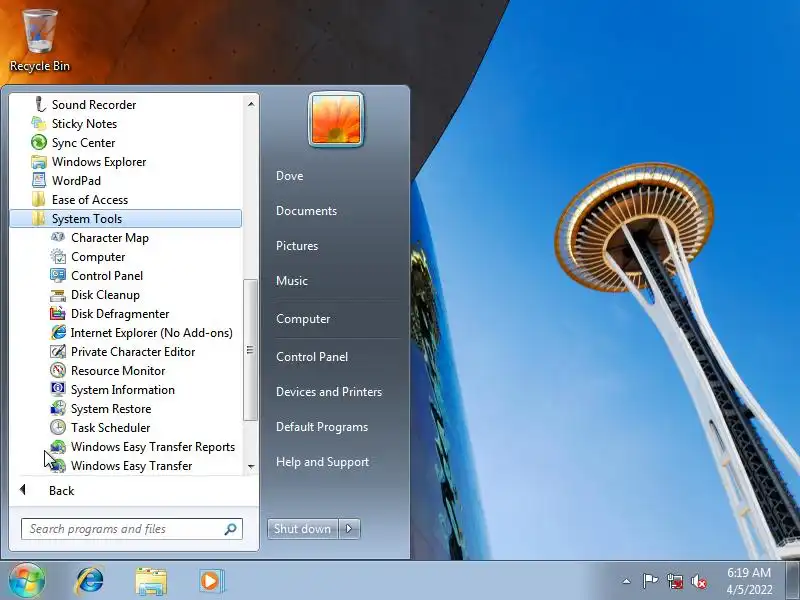Open Character Map icon
Screen dimensions: 800x600
coord(58,237)
